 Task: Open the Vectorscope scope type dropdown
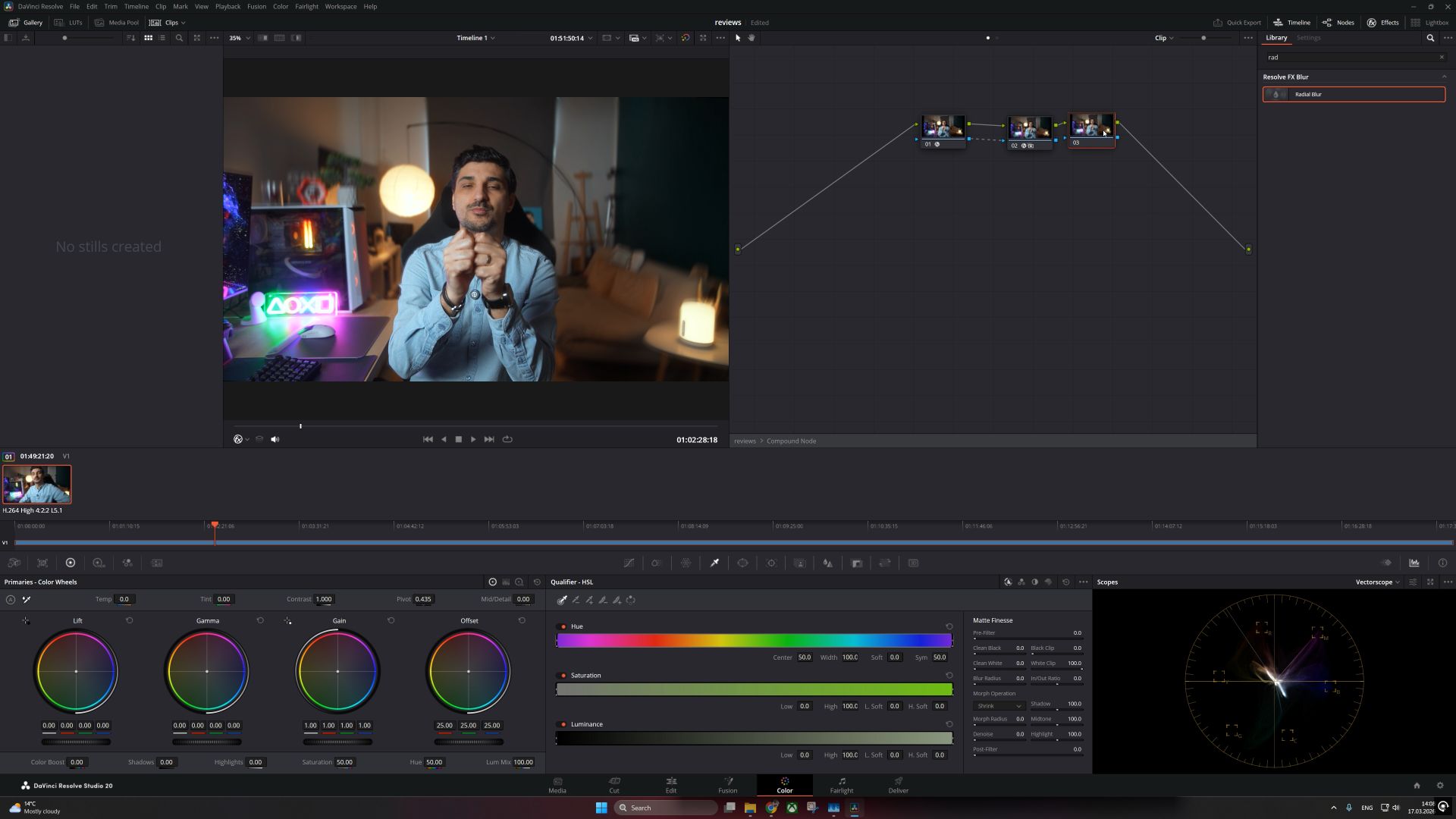point(1377,582)
